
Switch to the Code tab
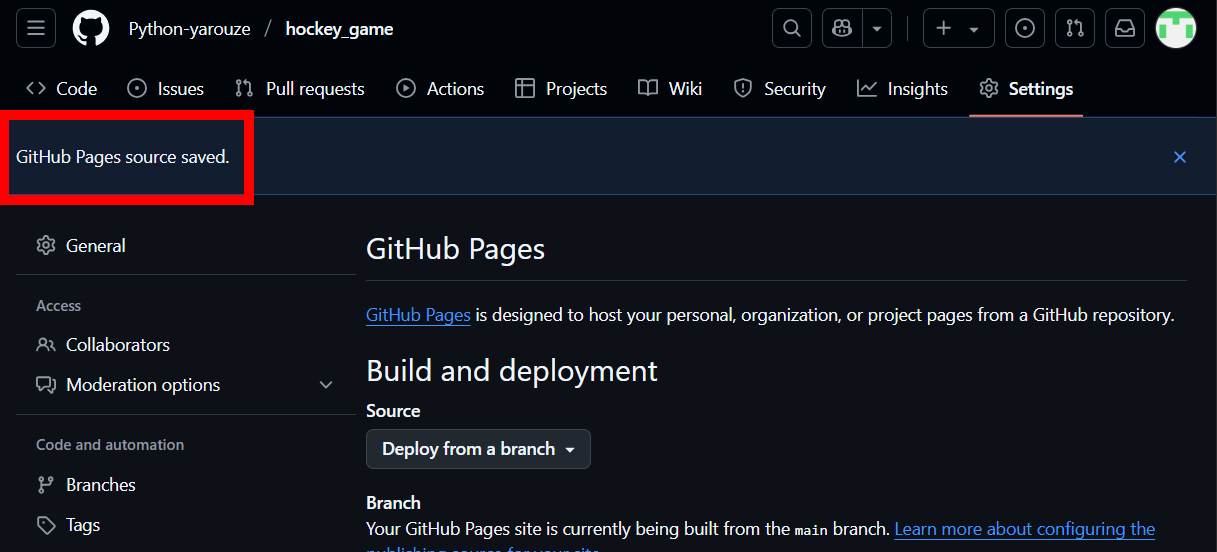pyautogui.click(x=61, y=89)
